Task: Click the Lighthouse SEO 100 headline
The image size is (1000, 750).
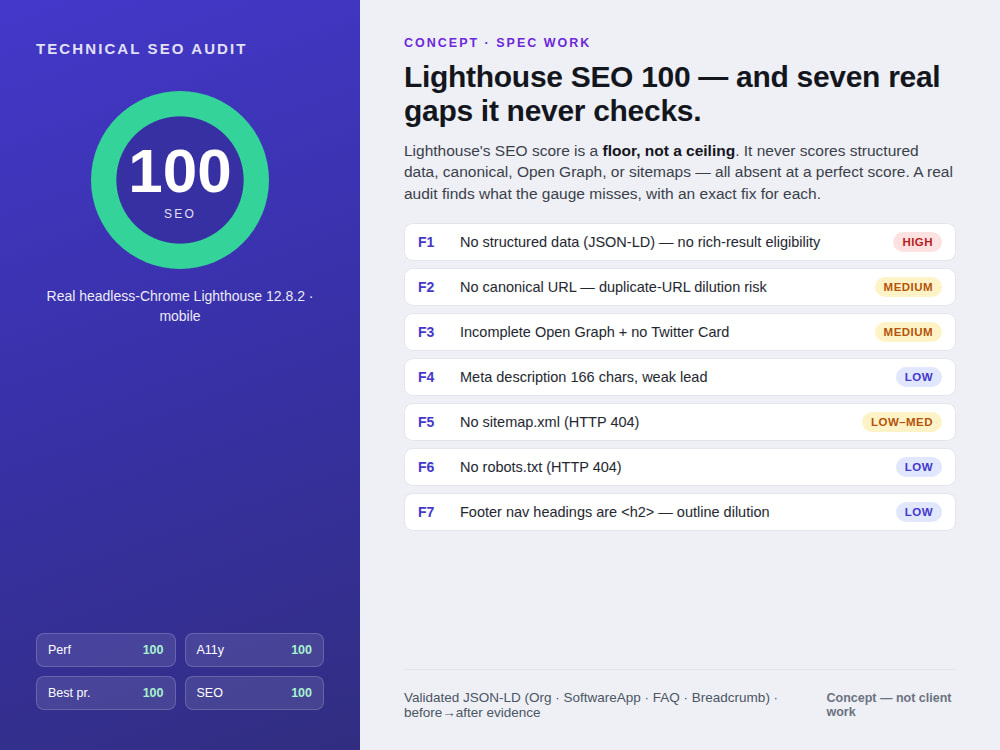Action: coord(672,94)
